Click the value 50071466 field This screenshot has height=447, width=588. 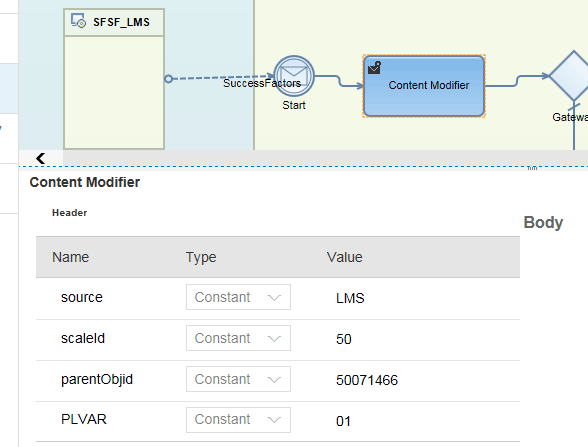(367, 380)
